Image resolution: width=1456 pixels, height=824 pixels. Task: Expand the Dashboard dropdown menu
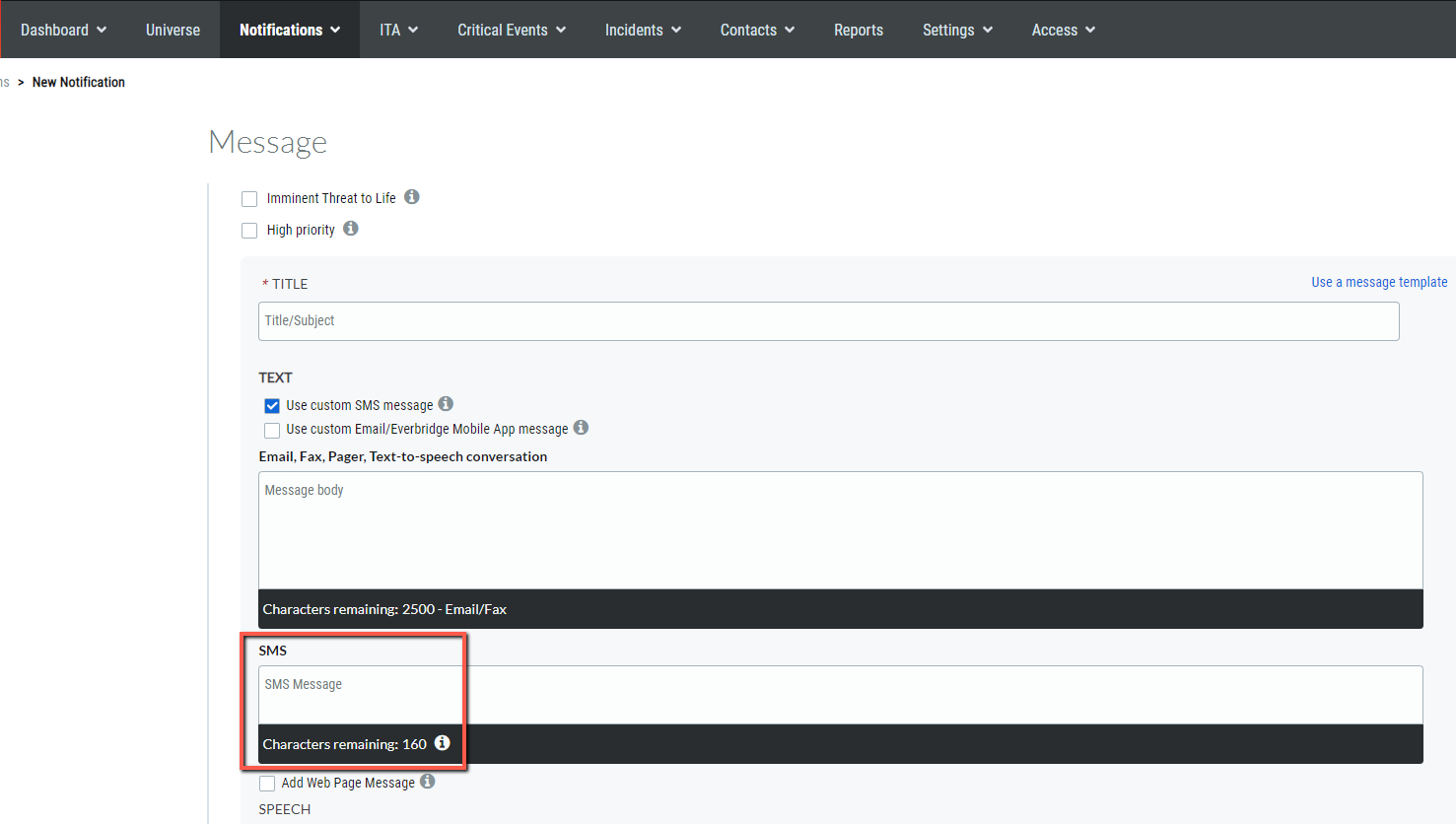(63, 30)
